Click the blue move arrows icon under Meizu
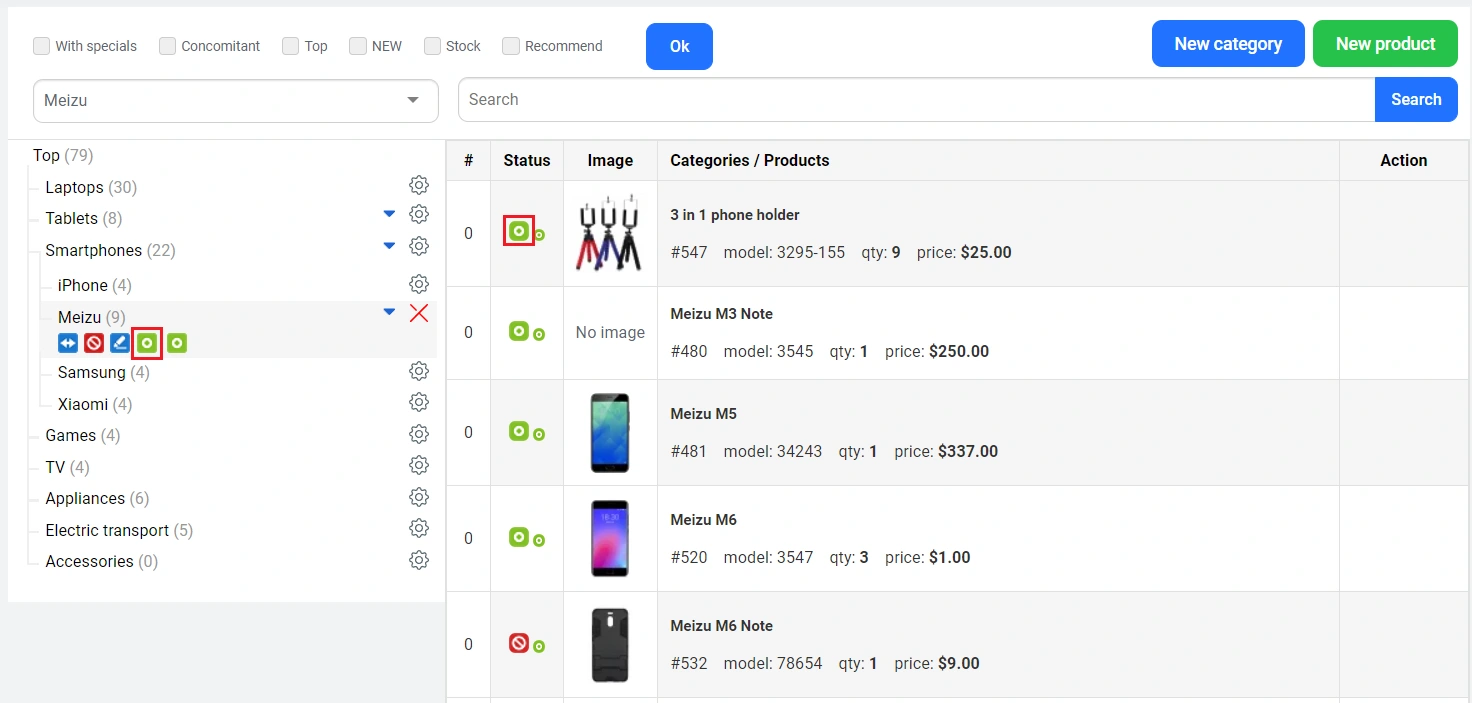The image size is (1472, 703). [68, 344]
